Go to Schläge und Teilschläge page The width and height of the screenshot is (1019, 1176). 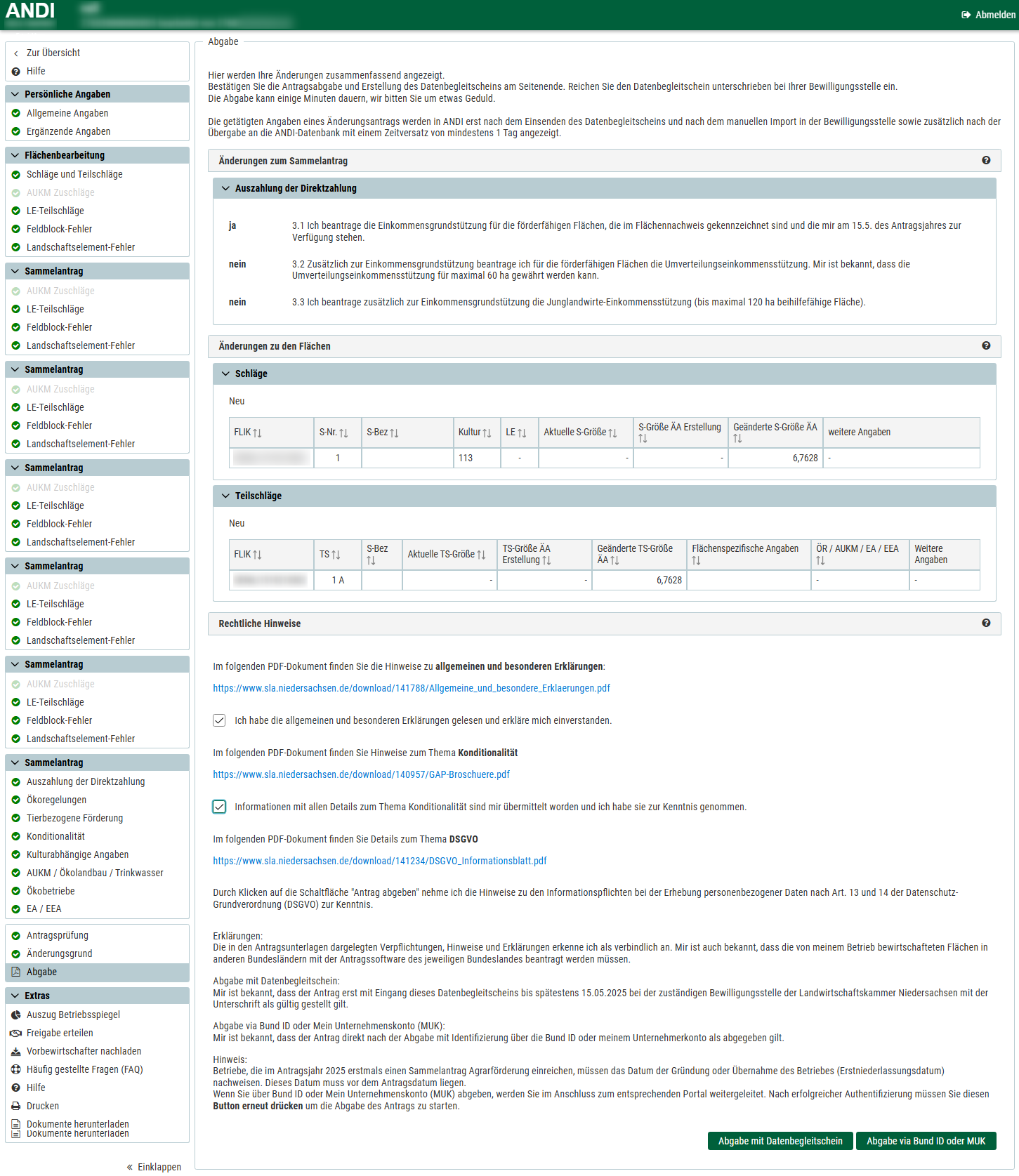pos(74,174)
